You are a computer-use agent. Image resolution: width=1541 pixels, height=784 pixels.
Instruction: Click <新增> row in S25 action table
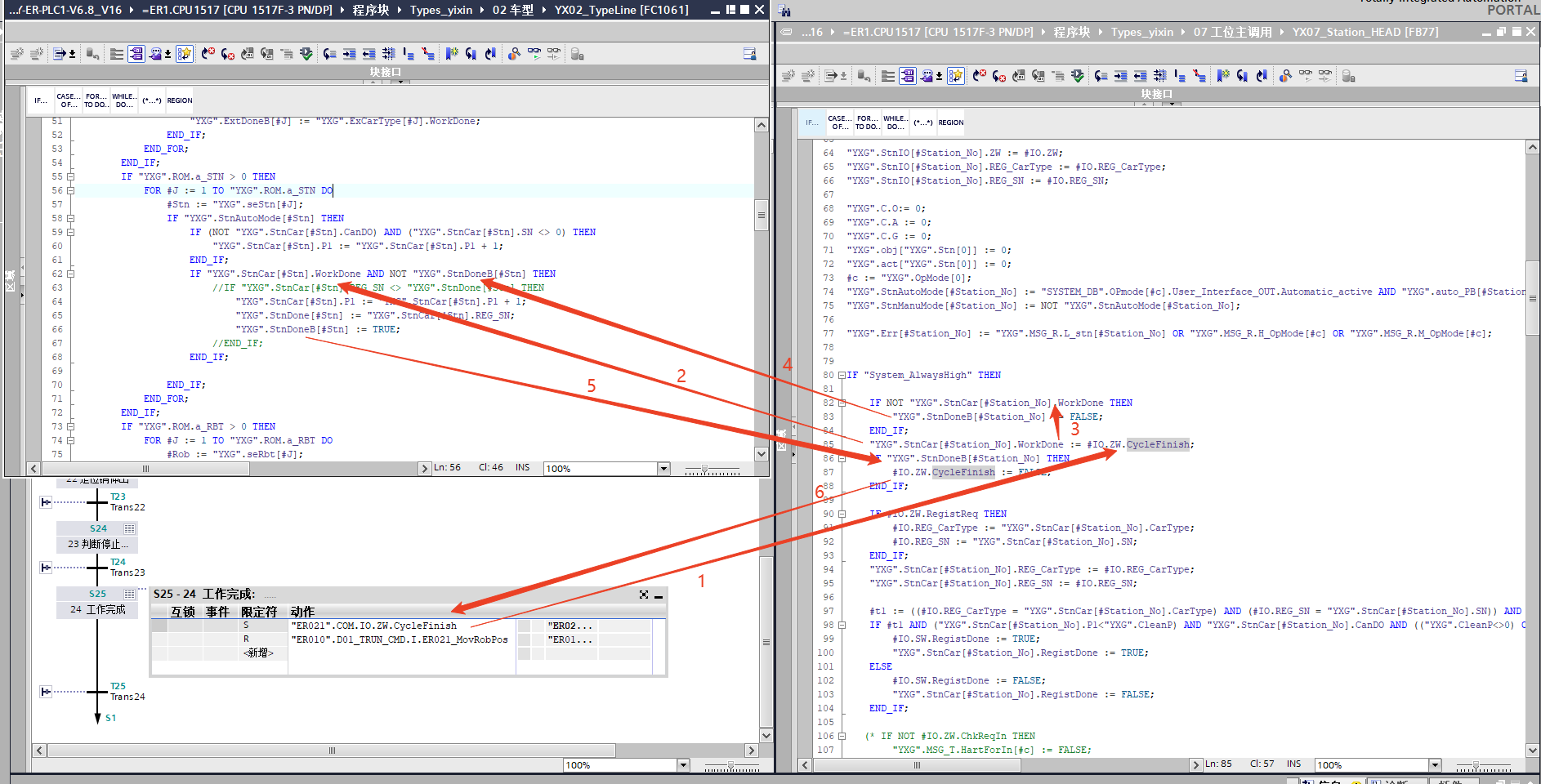[258, 653]
